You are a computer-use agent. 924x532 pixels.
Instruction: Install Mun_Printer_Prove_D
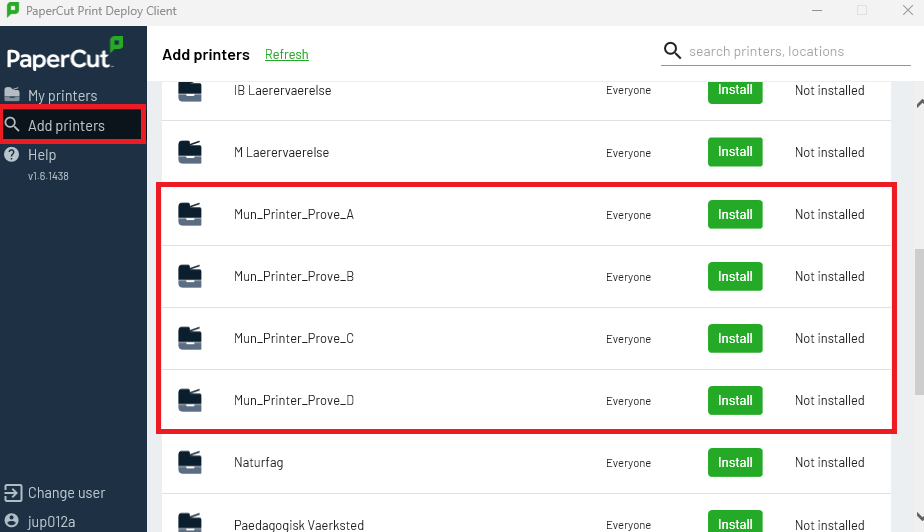tap(735, 401)
